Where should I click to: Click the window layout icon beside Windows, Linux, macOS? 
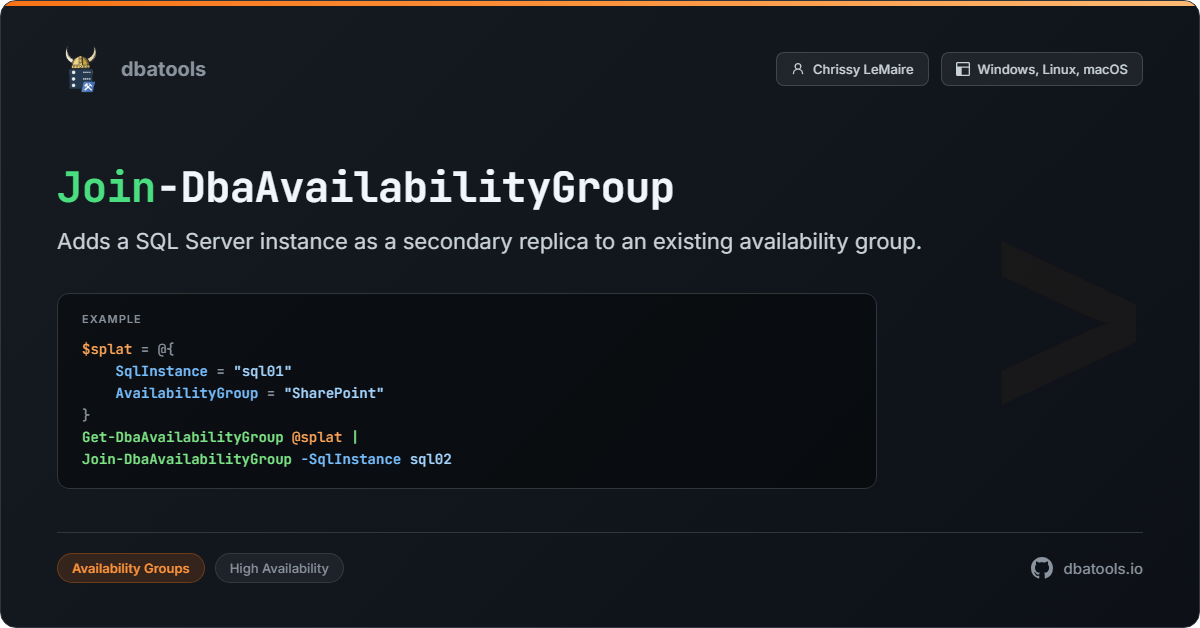pos(962,69)
